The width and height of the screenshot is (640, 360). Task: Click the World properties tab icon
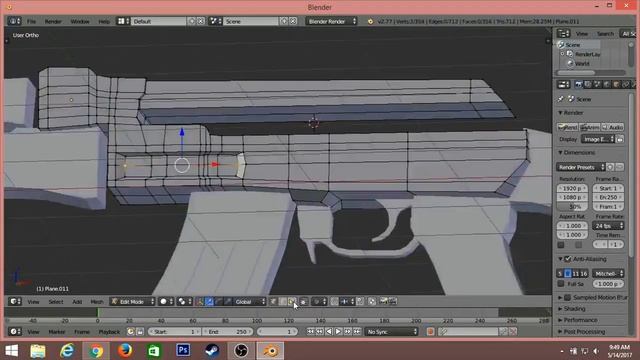point(607,84)
